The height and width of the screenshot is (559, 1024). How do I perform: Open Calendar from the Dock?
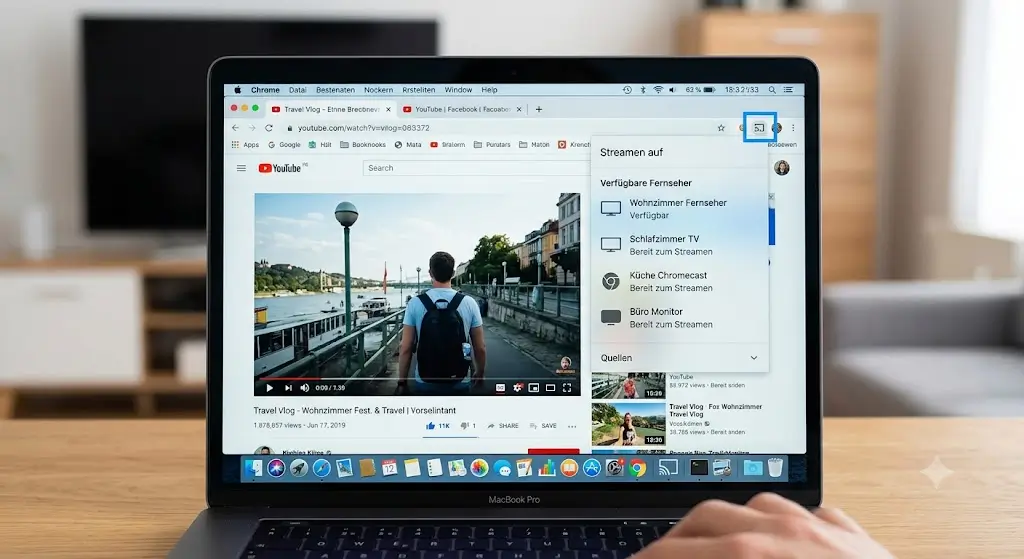tap(389, 468)
